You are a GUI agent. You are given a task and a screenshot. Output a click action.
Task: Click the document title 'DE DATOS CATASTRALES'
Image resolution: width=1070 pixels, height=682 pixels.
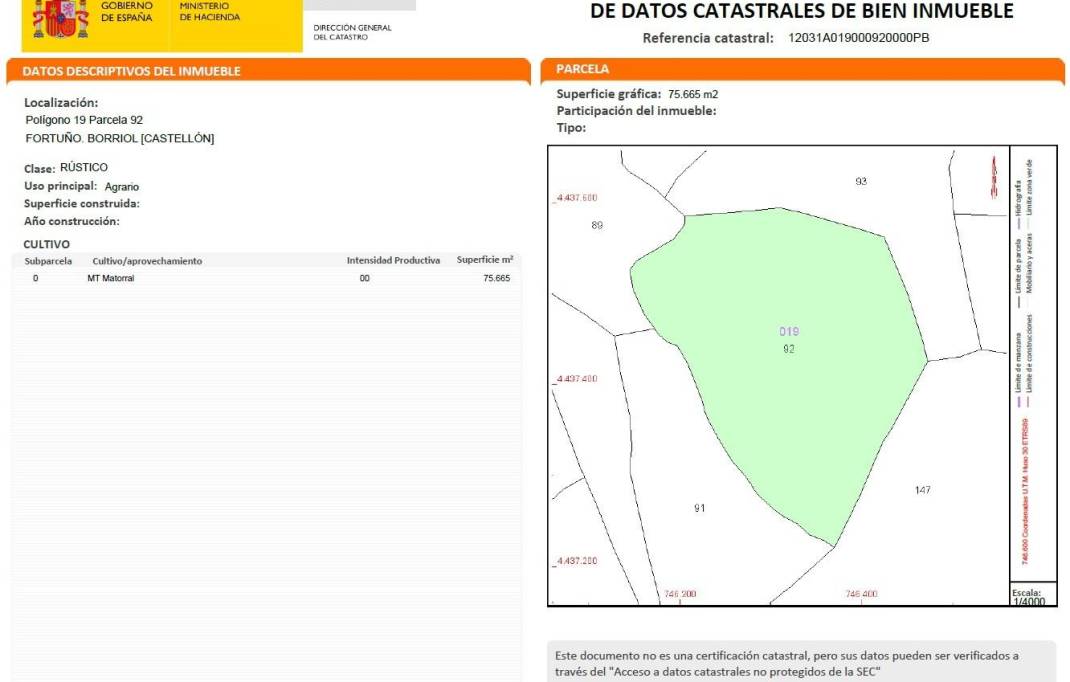801,11
